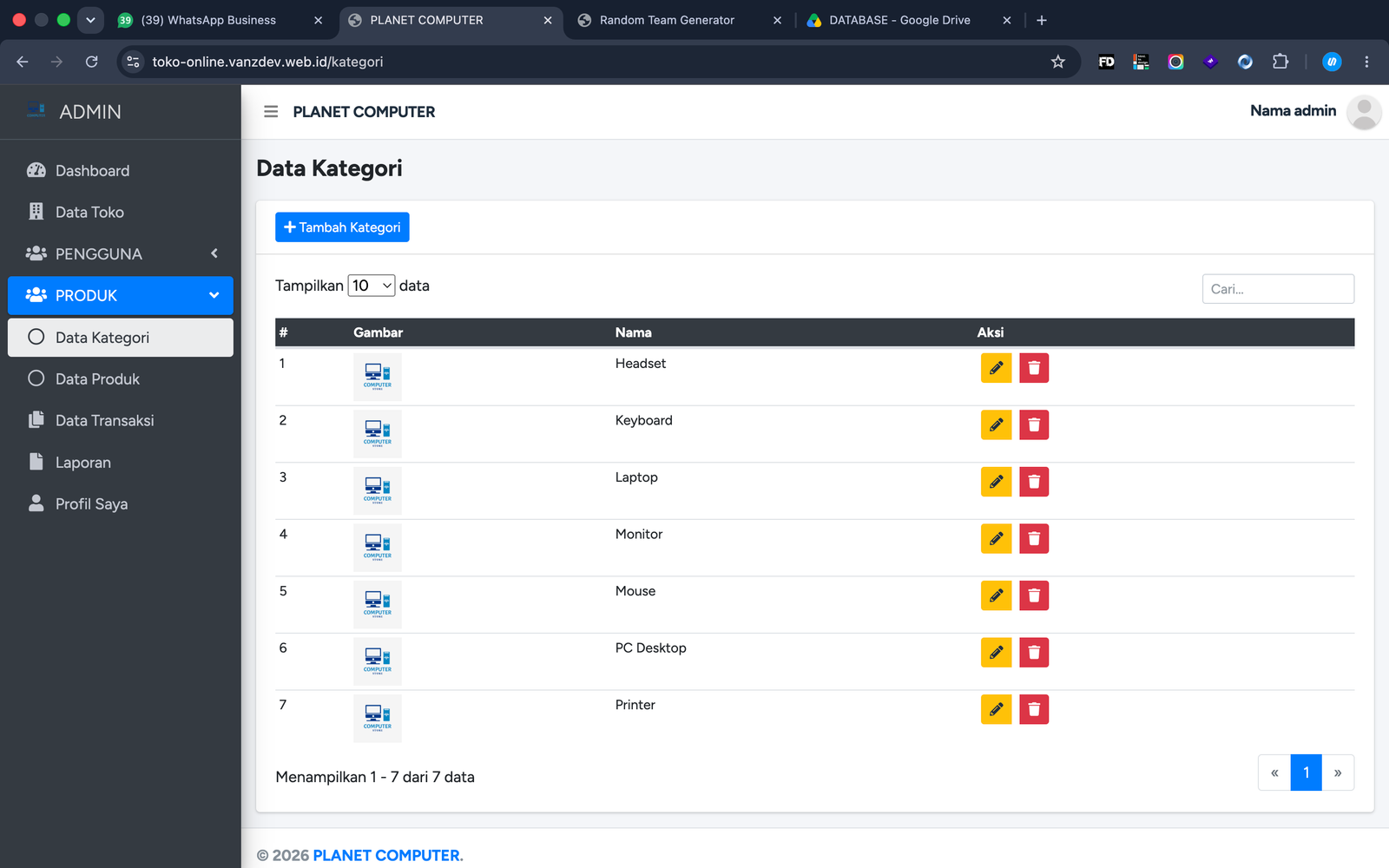The image size is (1389, 868).
Task: Focus the Cari search field
Action: pyautogui.click(x=1278, y=289)
